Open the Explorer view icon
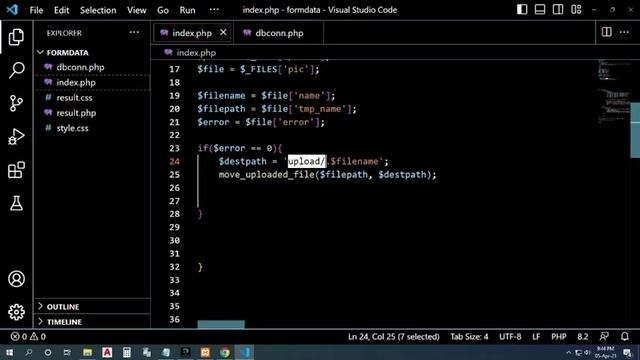Image resolution: width=640 pixels, height=360 pixels. click(16, 37)
